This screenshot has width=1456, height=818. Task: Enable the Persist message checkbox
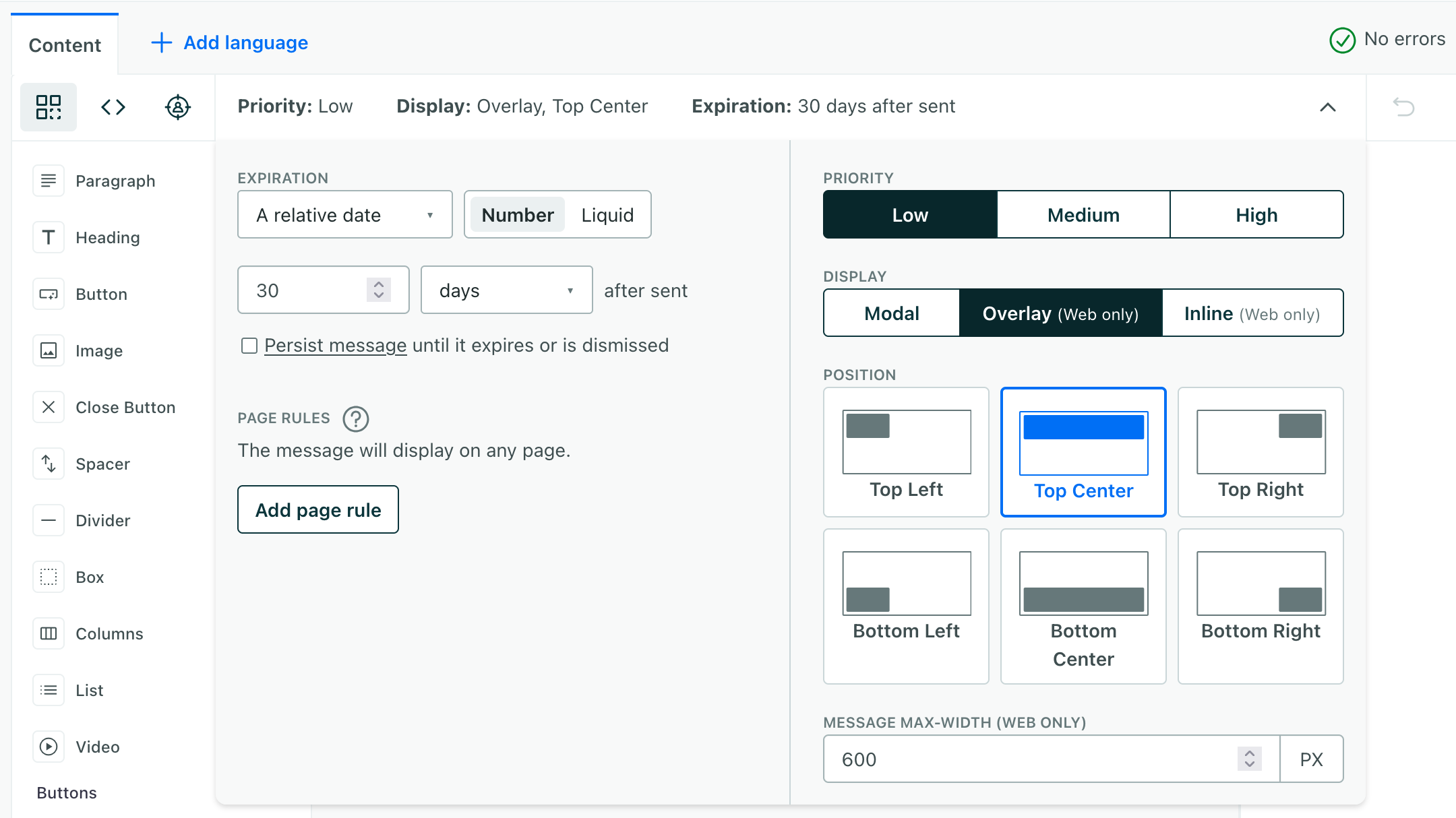(249, 346)
